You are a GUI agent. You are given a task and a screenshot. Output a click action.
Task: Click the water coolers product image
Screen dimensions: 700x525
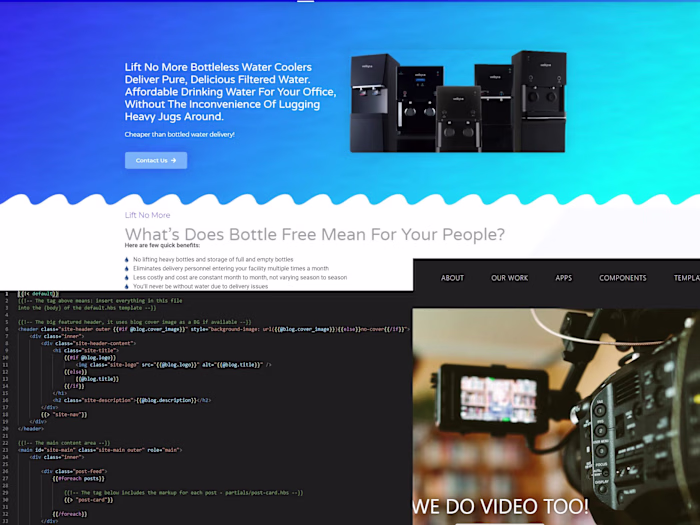(458, 101)
